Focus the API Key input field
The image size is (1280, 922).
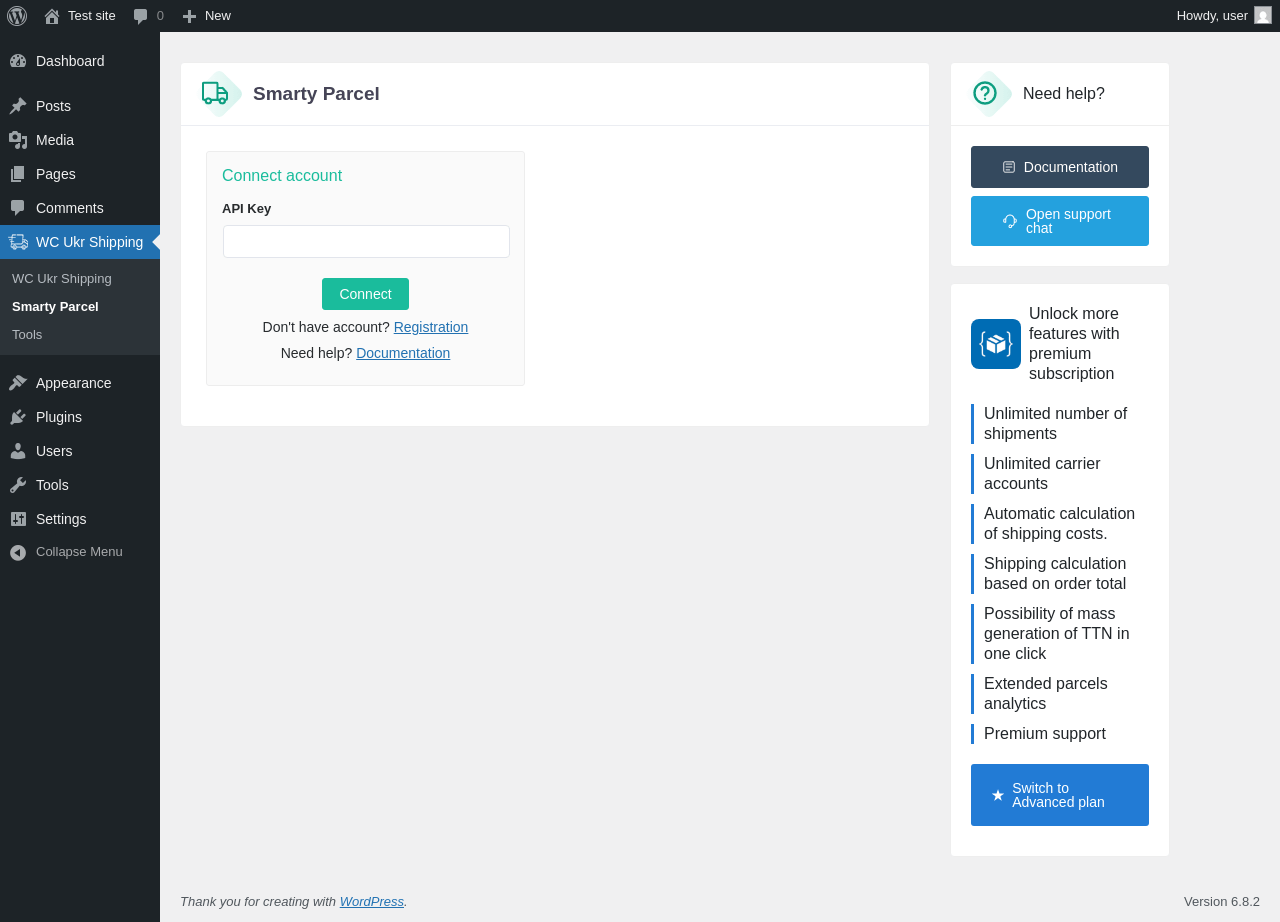(366, 242)
